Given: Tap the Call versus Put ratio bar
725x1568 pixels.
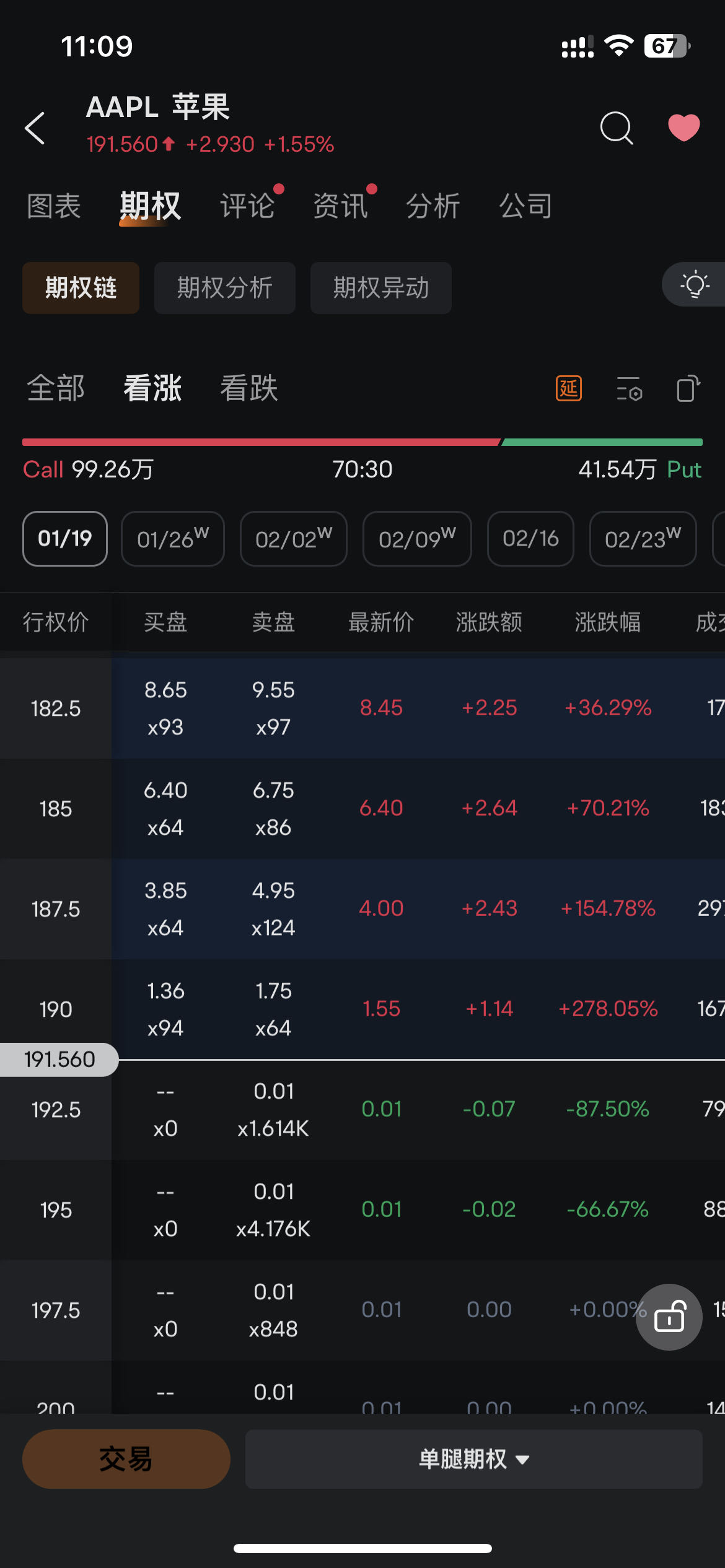Looking at the screenshot, I should (362, 442).
